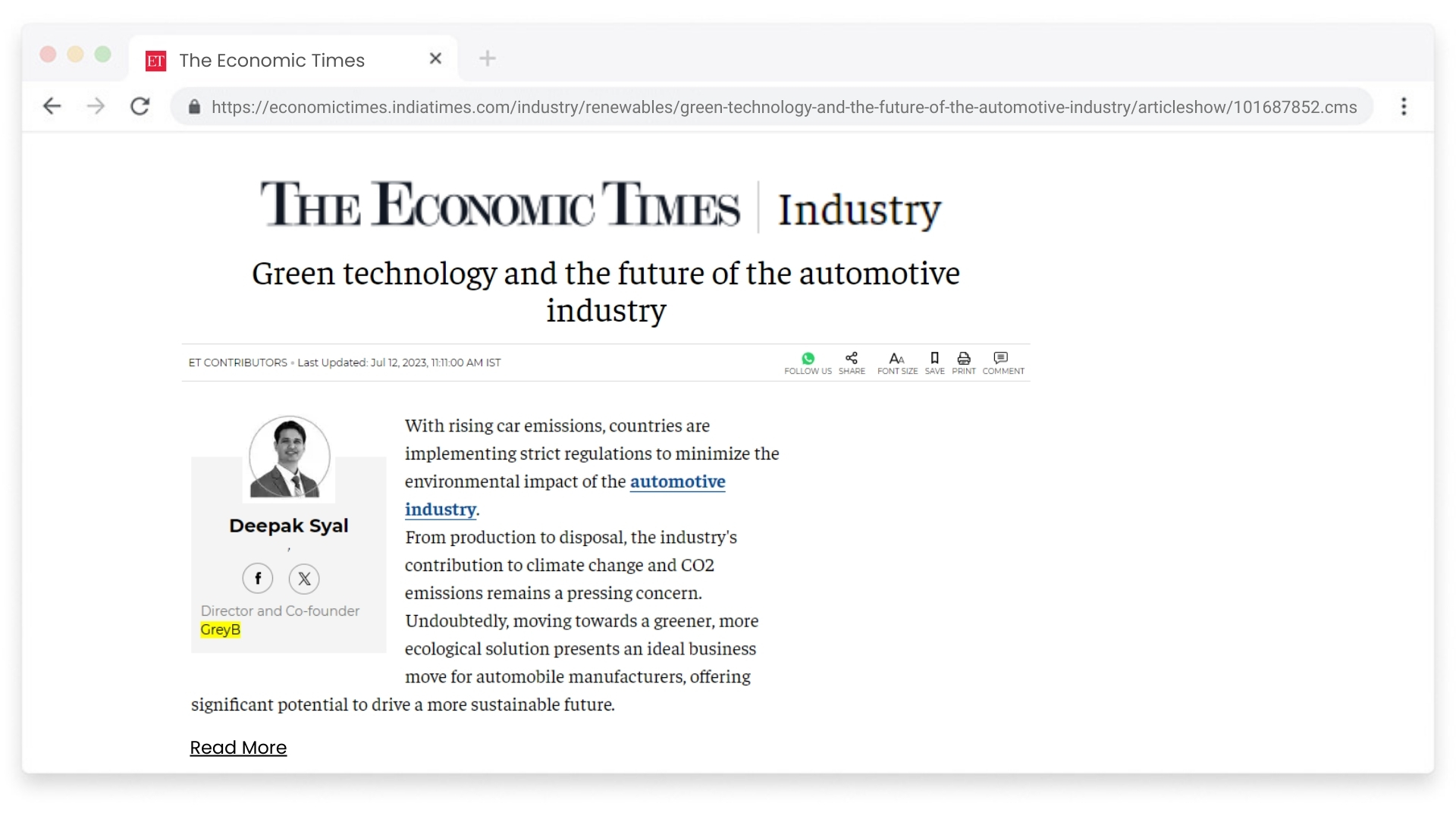Image resolution: width=1456 pixels, height=819 pixels.
Task: Click the automotive industry hyperlink
Action: click(x=564, y=494)
